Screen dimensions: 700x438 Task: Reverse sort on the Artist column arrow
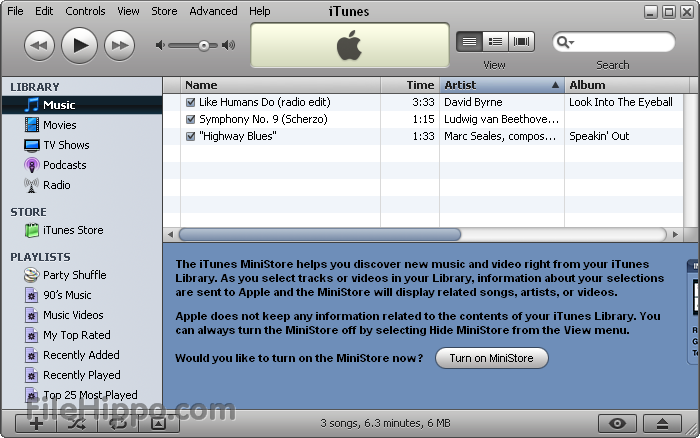555,85
